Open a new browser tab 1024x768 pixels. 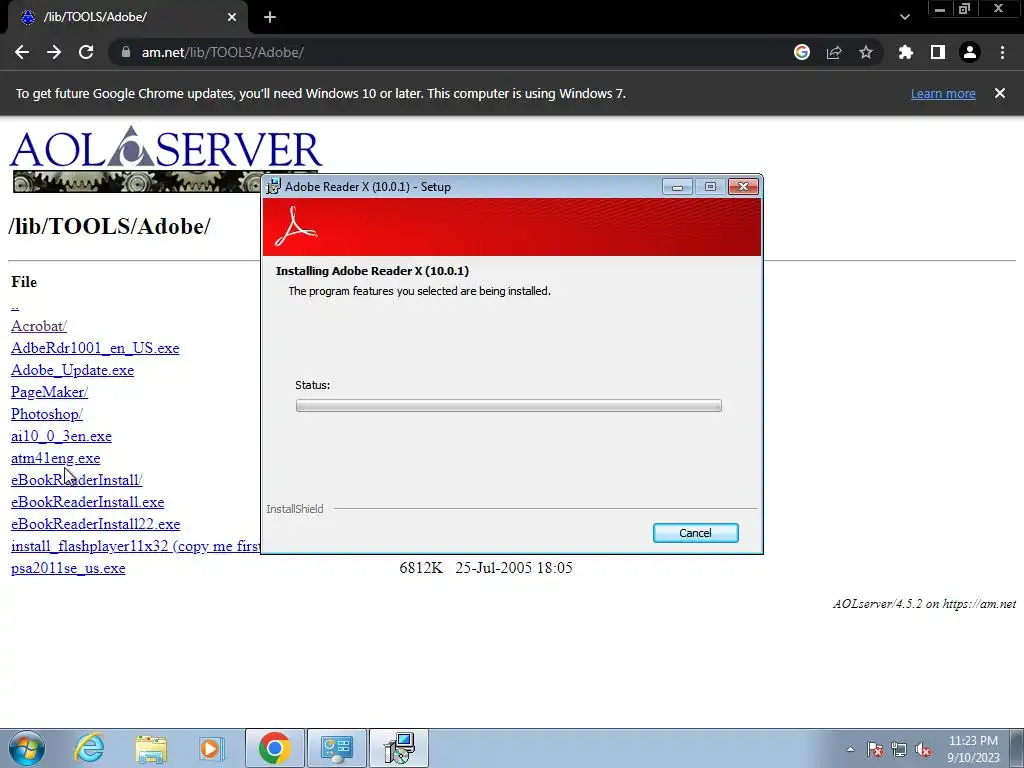coord(270,17)
